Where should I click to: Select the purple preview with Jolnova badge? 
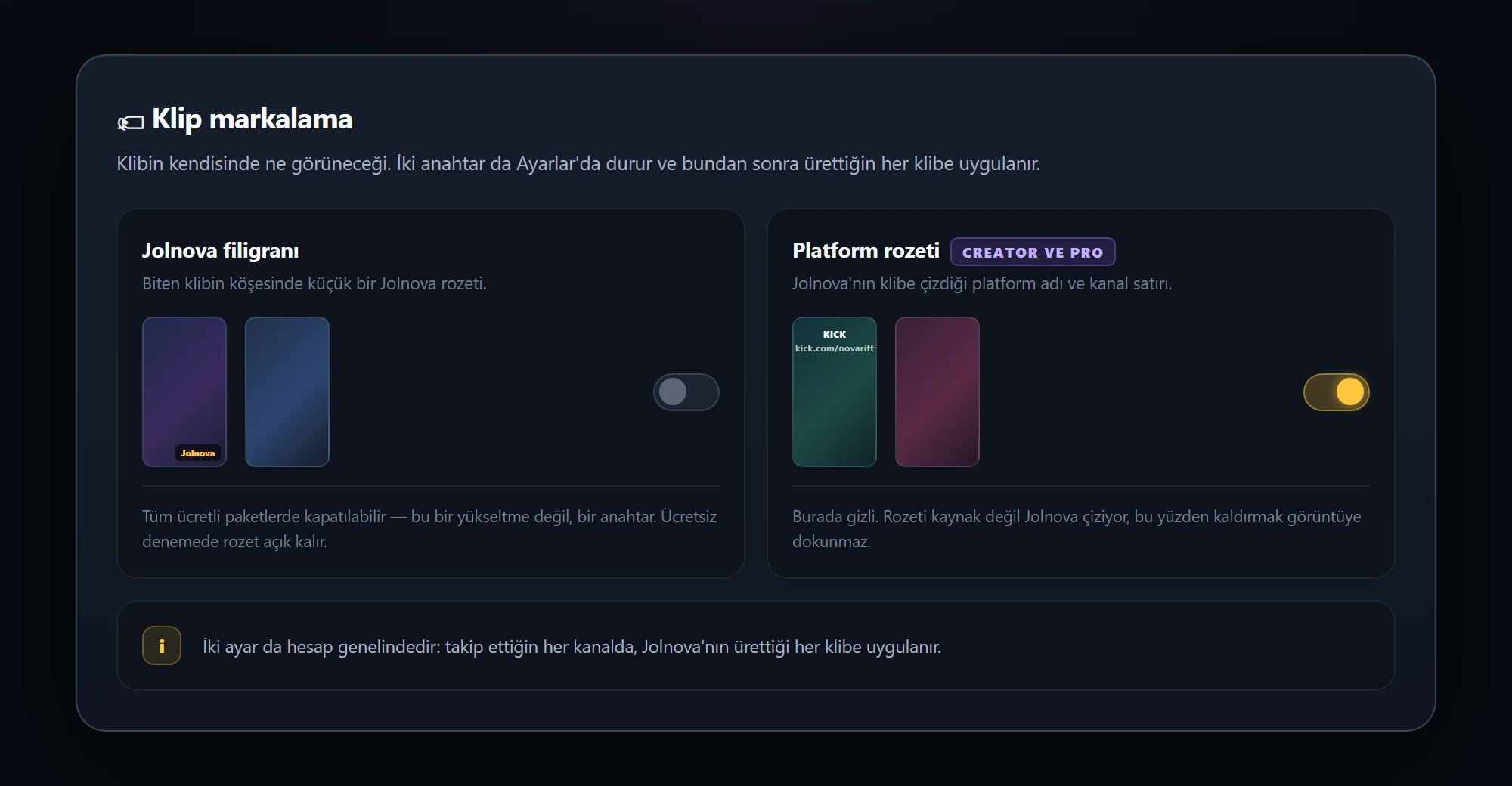coord(184,391)
